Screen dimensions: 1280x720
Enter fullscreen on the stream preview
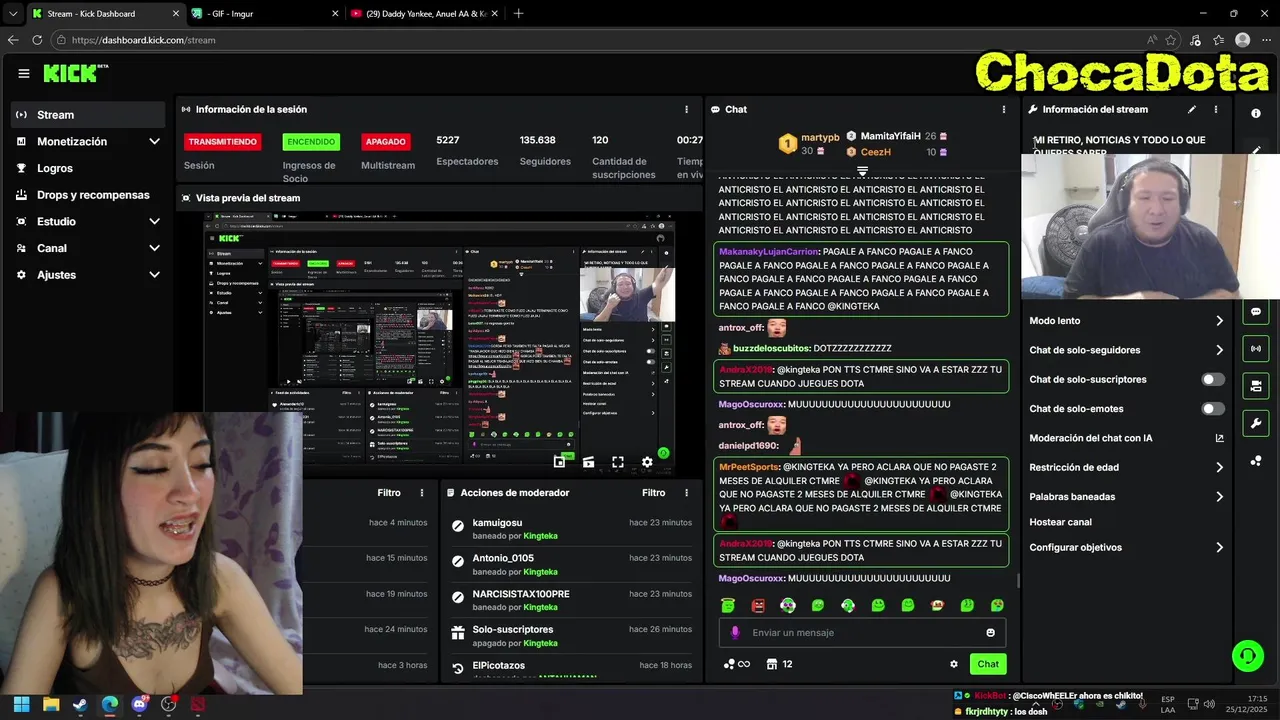tap(618, 462)
